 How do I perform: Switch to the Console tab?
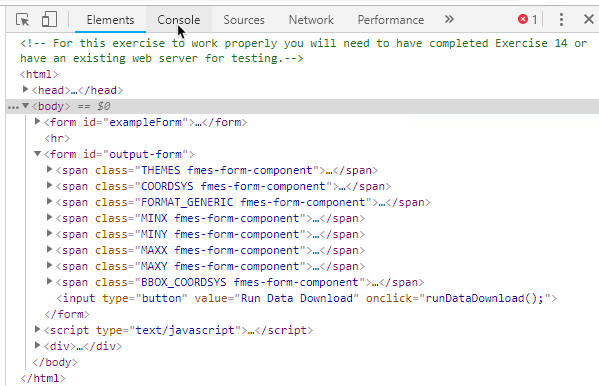click(x=178, y=20)
